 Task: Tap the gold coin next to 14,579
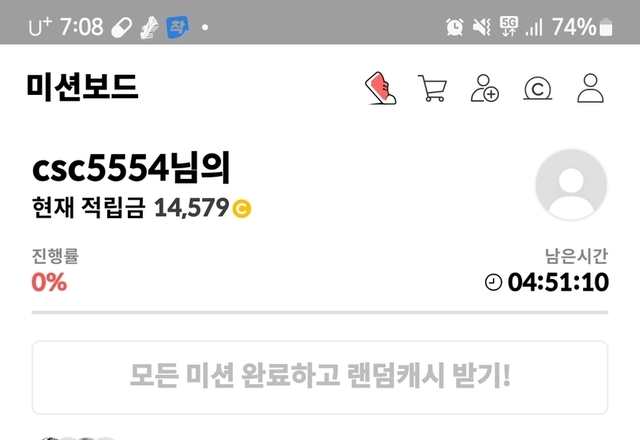(242, 209)
